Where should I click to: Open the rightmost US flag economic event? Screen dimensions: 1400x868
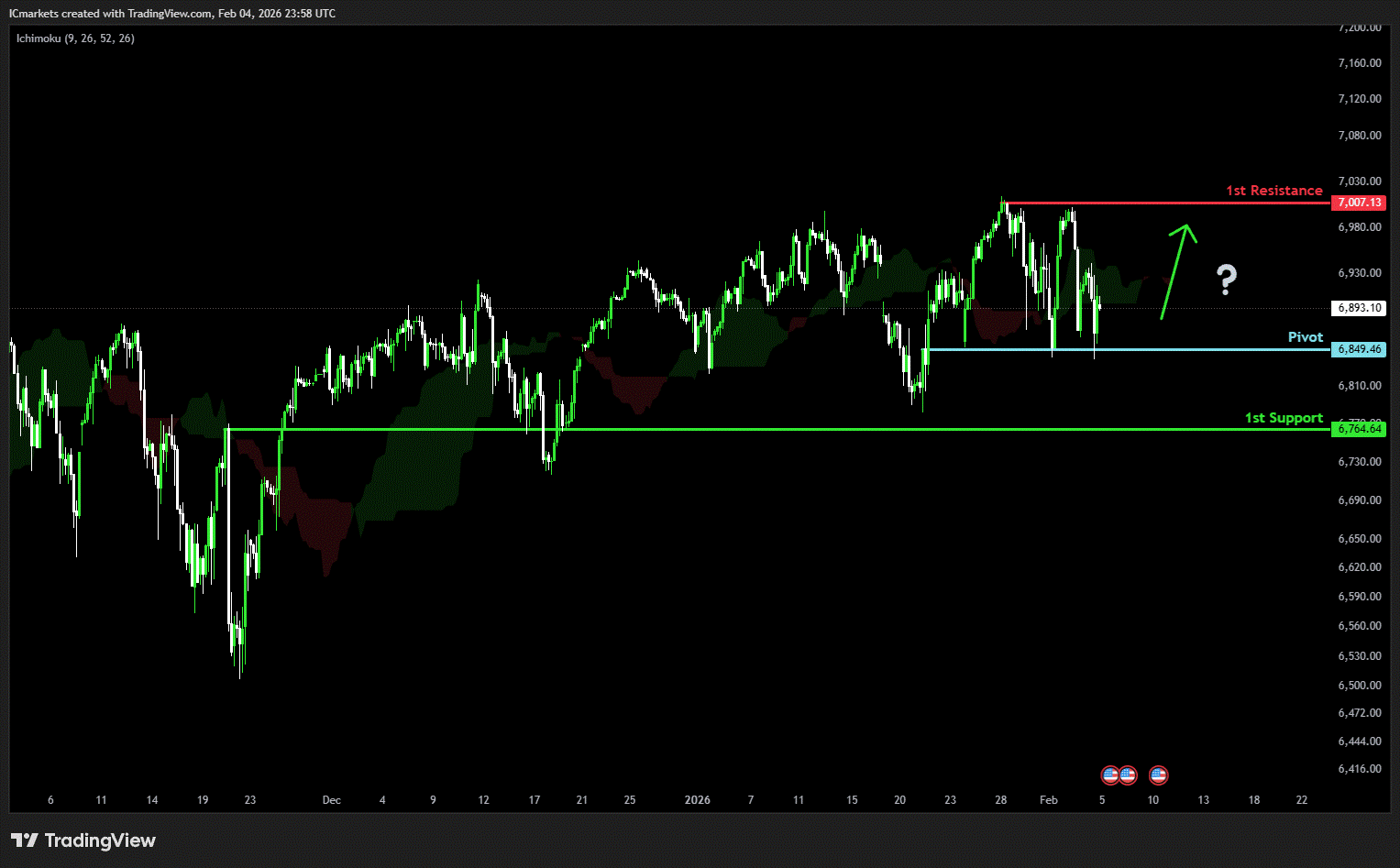click(x=1158, y=775)
